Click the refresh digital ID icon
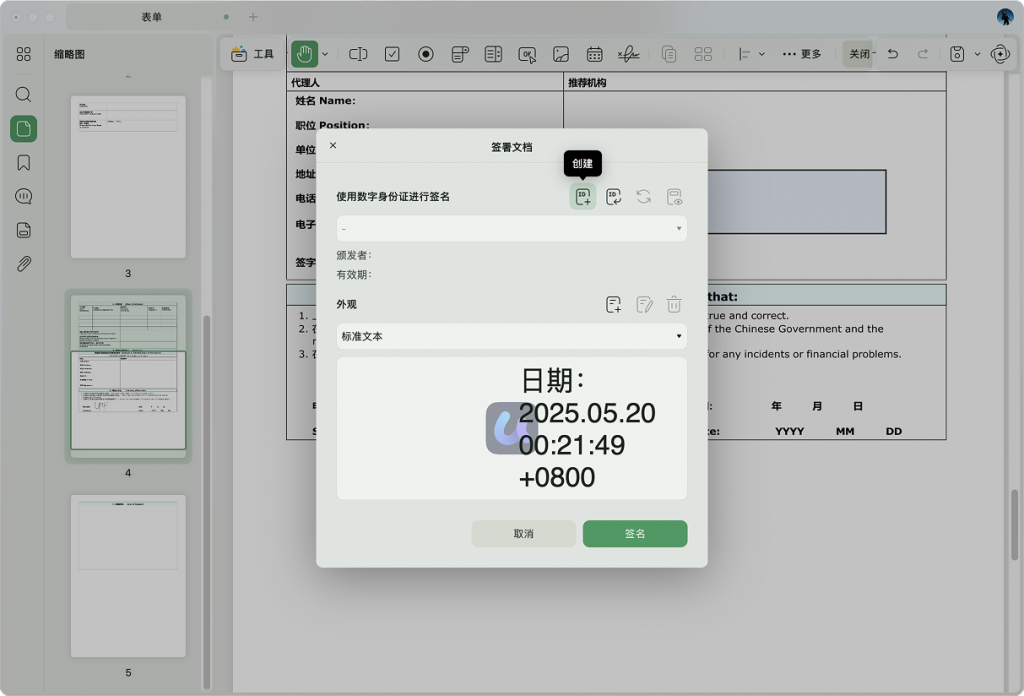 [x=643, y=197]
